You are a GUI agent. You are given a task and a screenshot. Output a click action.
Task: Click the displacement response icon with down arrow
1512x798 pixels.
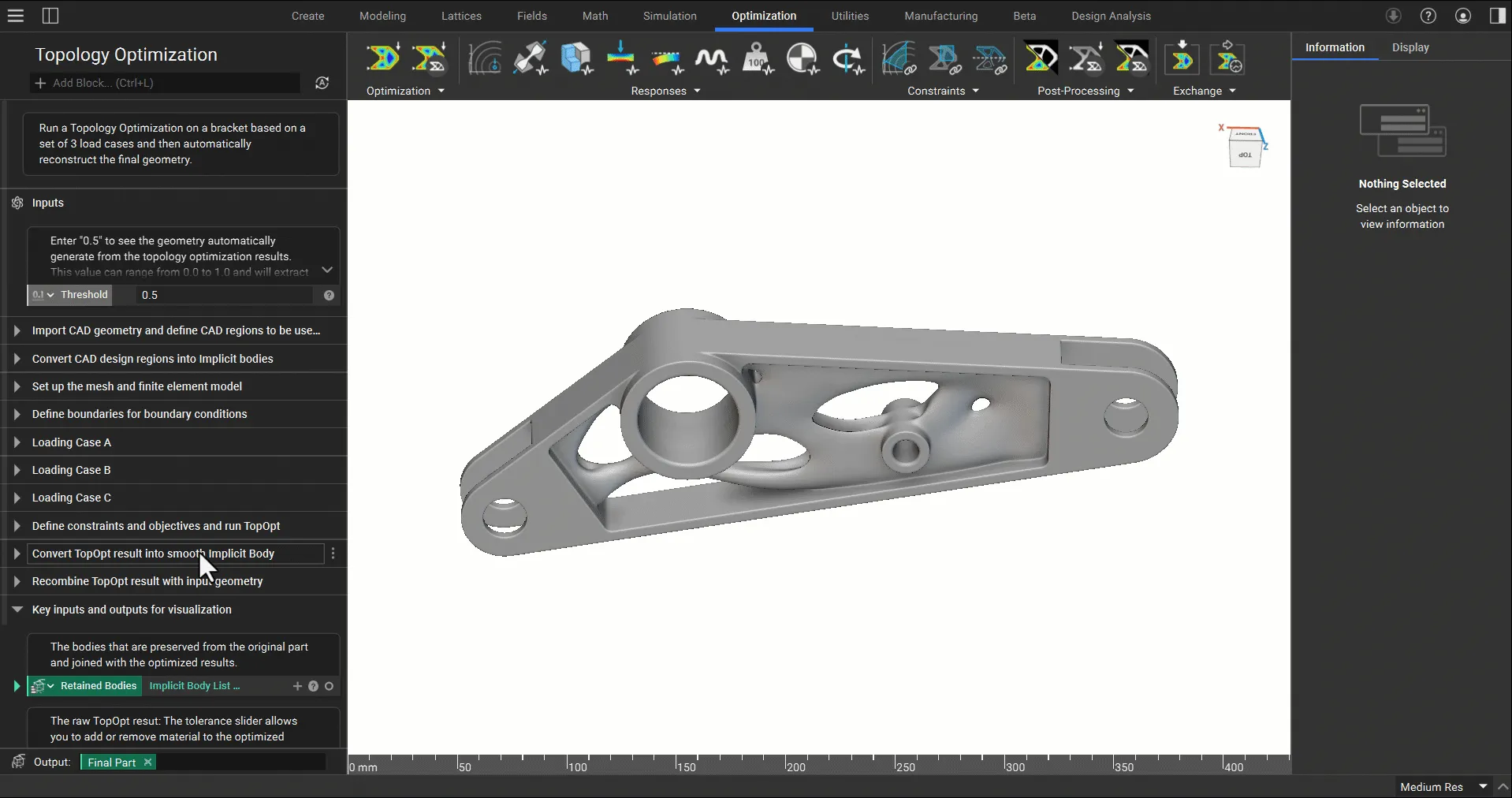click(622, 58)
